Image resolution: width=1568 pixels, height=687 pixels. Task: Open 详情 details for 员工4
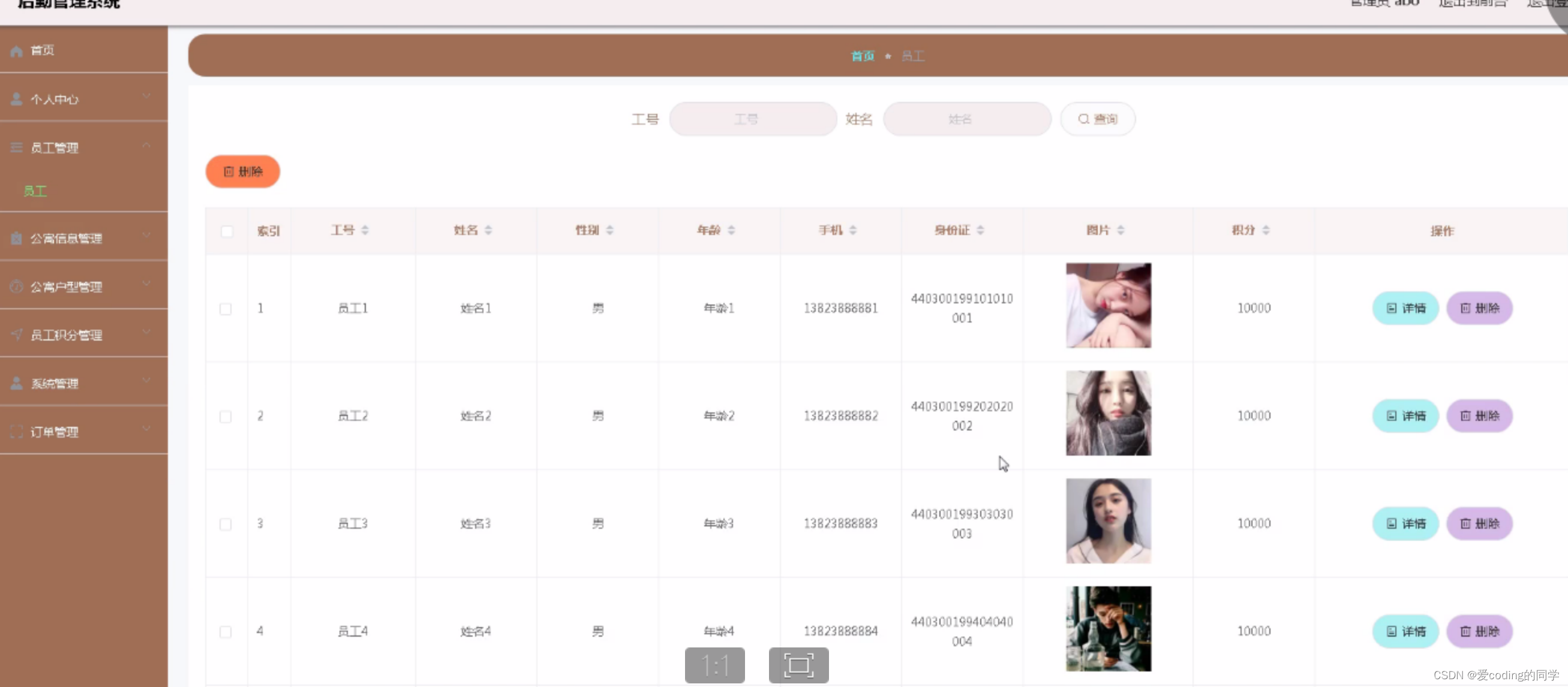1405,632
